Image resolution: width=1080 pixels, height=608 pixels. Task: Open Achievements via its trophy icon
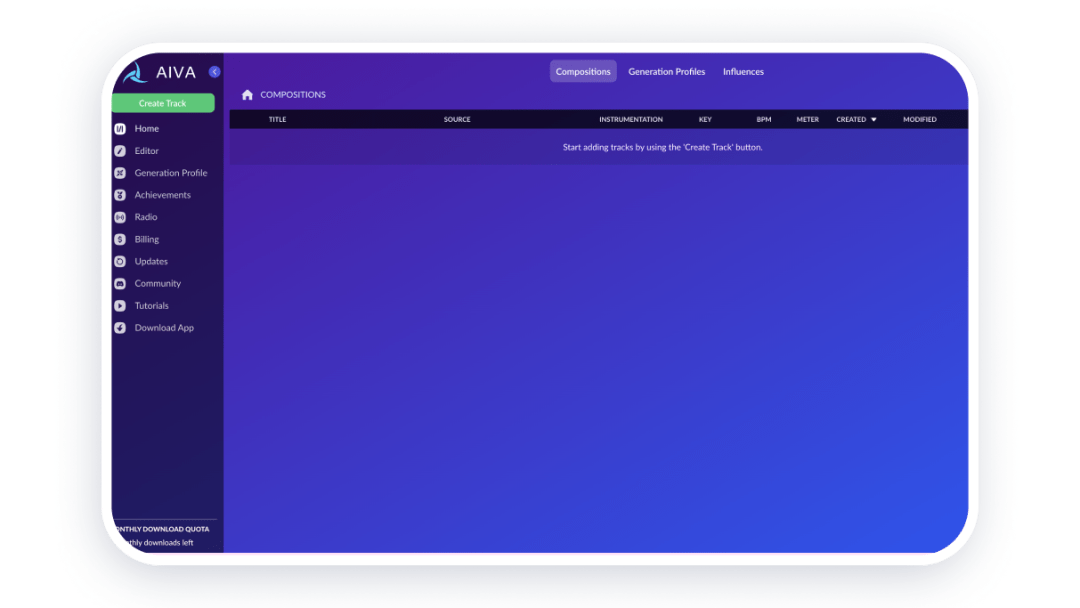pyautogui.click(x=120, y=195)
